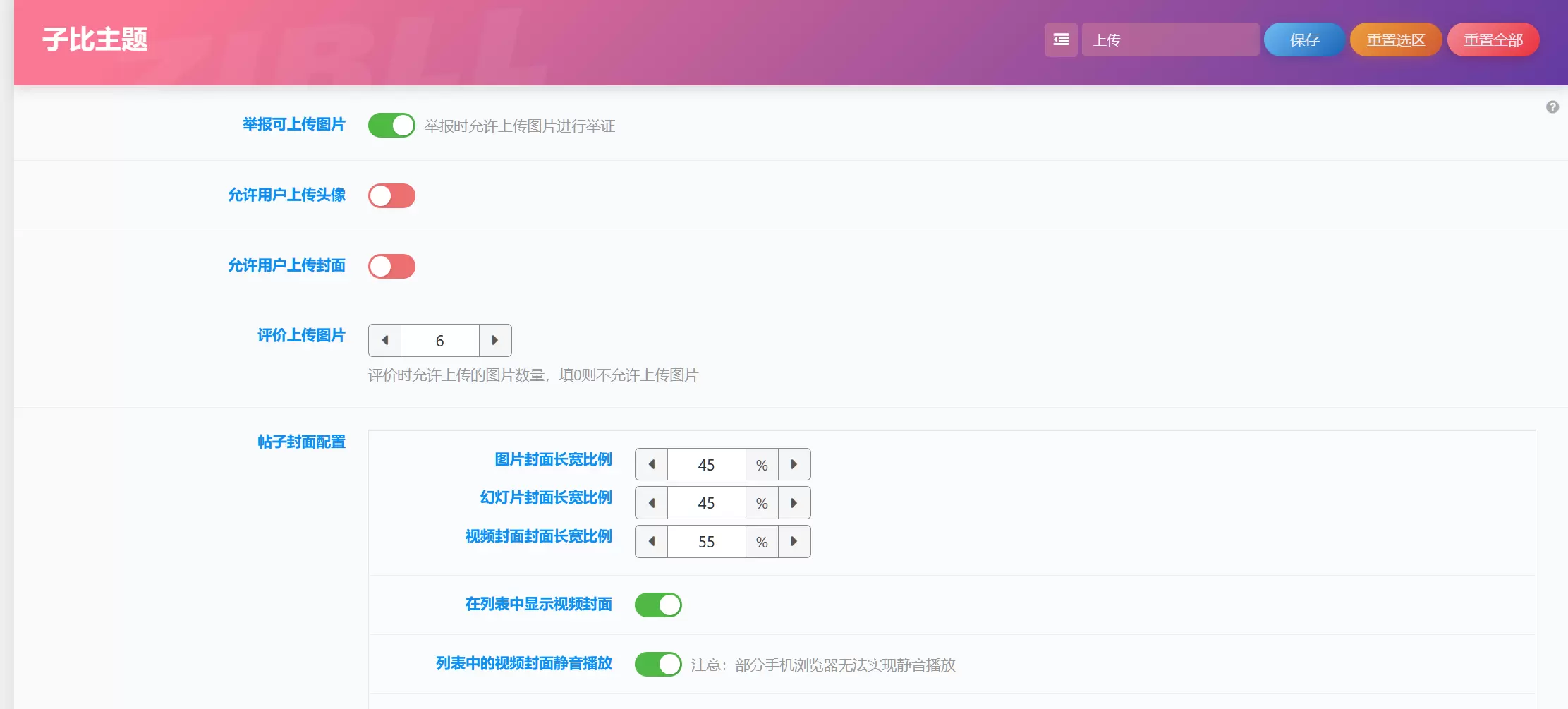Increase 图片封面长宽比例 with right arrow

tap(794, 465)
